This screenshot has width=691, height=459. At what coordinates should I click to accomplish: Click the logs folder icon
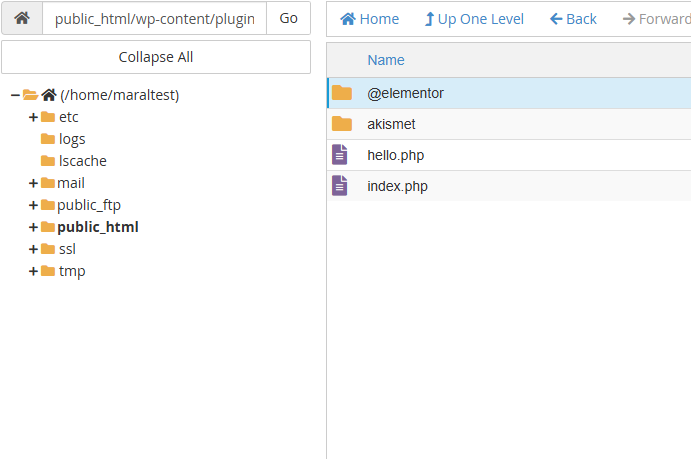48,139
